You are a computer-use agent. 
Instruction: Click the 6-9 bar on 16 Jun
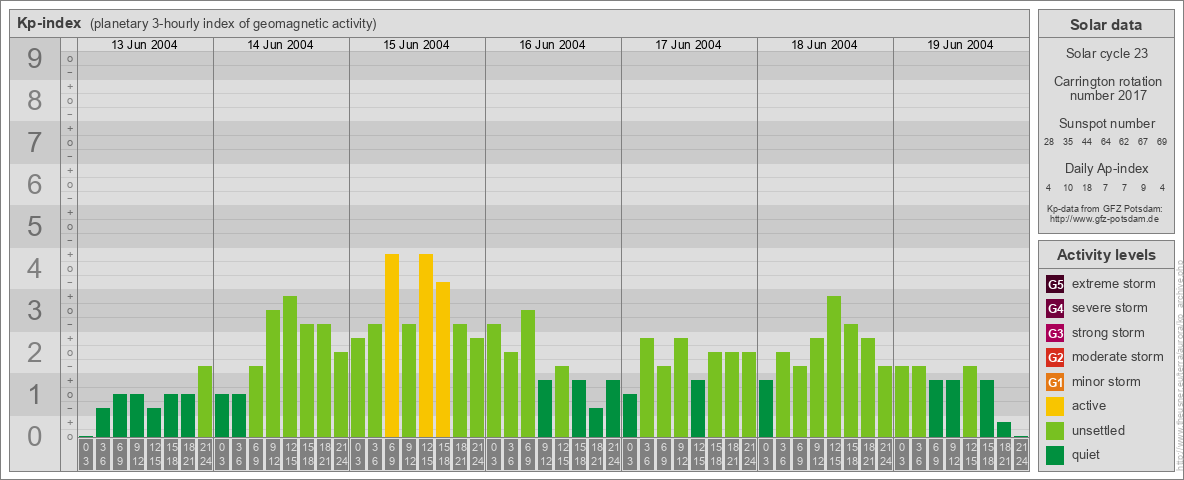click(x=528, y=374)
